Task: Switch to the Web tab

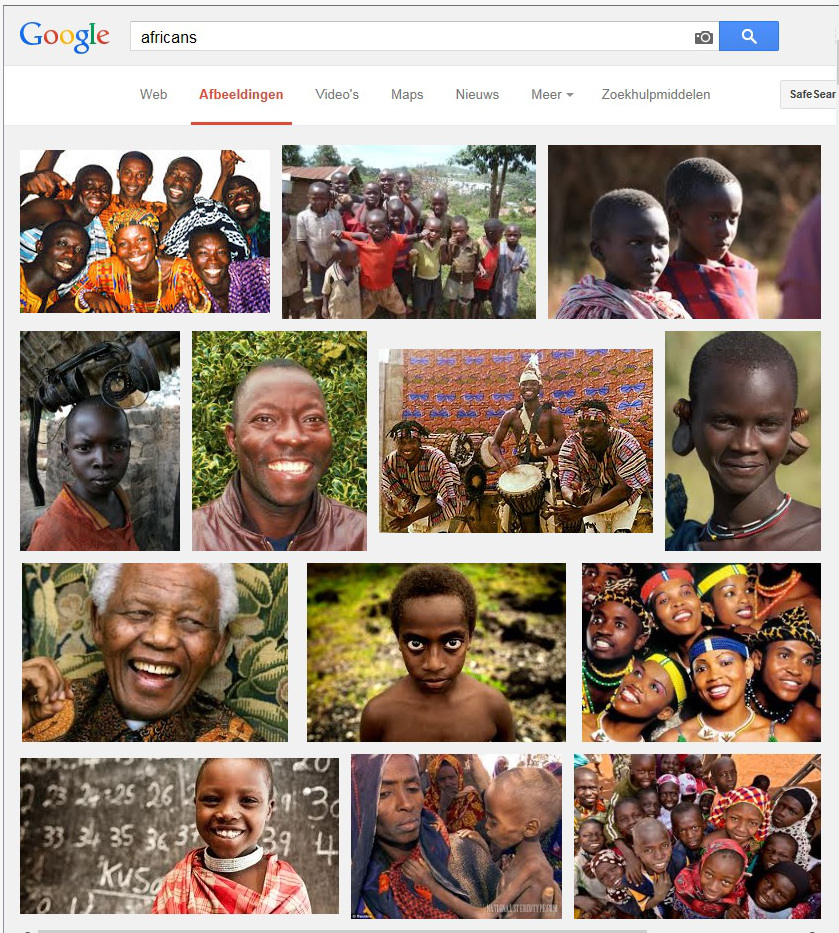Action: tap(154, 95)
